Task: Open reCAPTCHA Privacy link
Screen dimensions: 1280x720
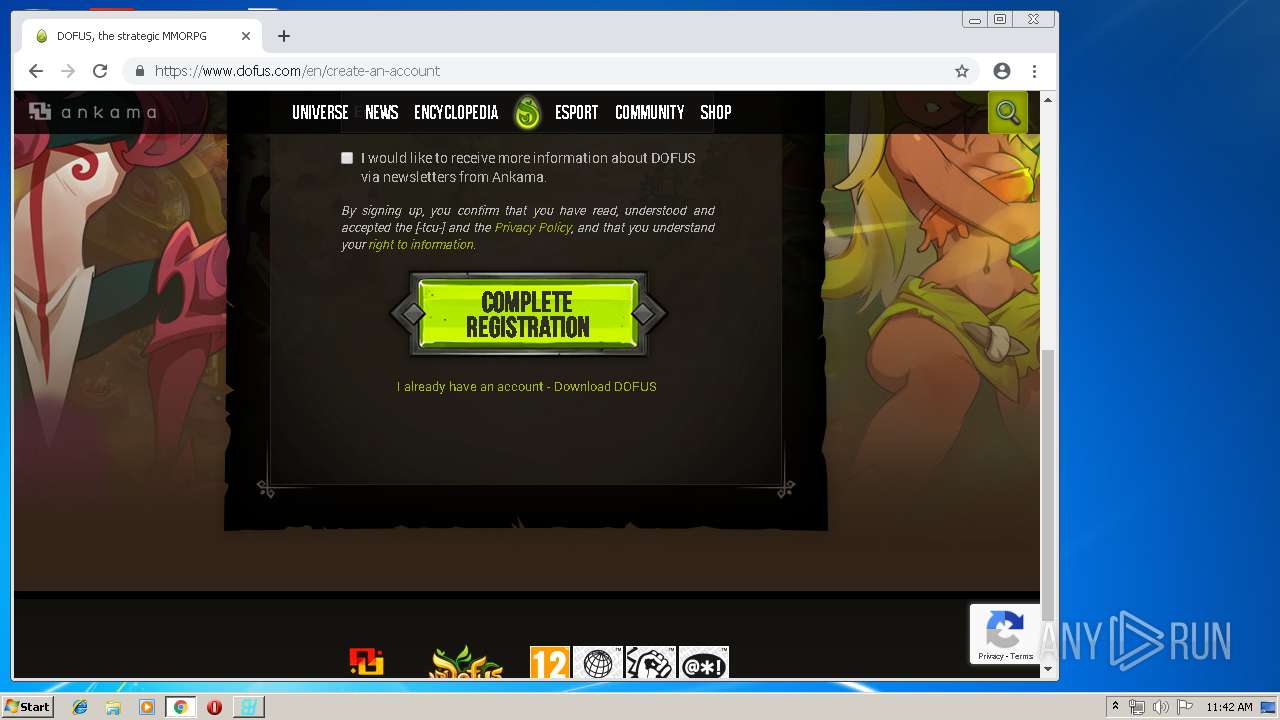Action: pyautogui.click(x=991, y=656)
